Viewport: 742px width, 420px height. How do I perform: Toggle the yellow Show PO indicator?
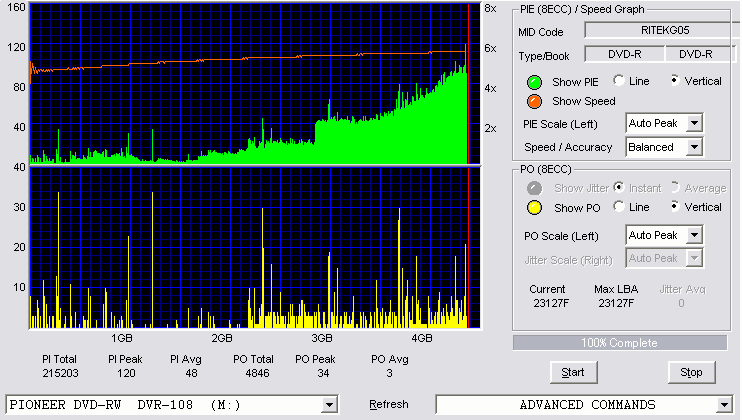click(x=534, y=208)
